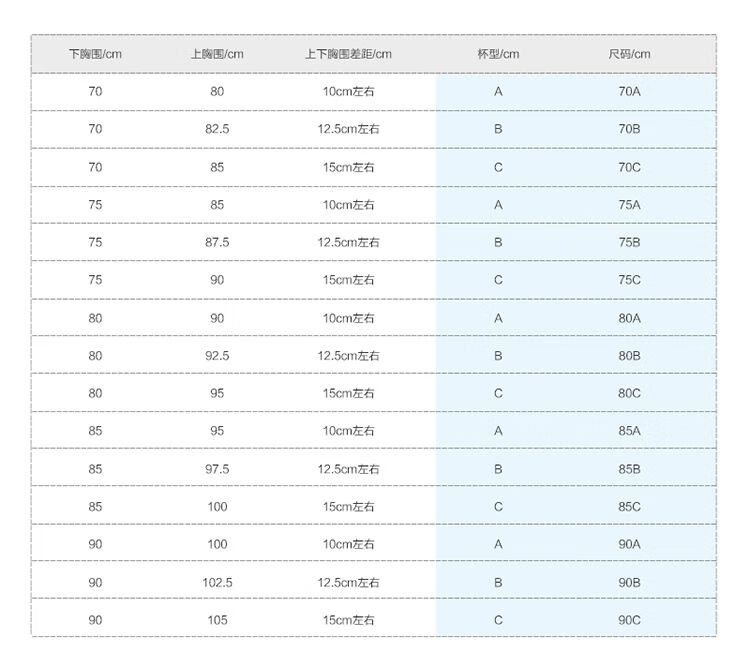Click the 92.5 upper bust cell

[217, 355]
